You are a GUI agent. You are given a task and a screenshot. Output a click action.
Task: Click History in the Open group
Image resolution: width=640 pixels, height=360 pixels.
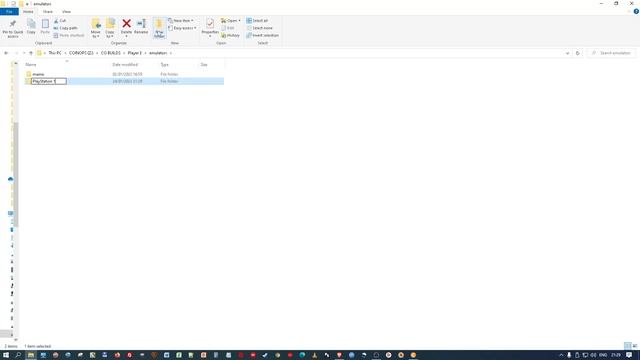tap(231, 36)
